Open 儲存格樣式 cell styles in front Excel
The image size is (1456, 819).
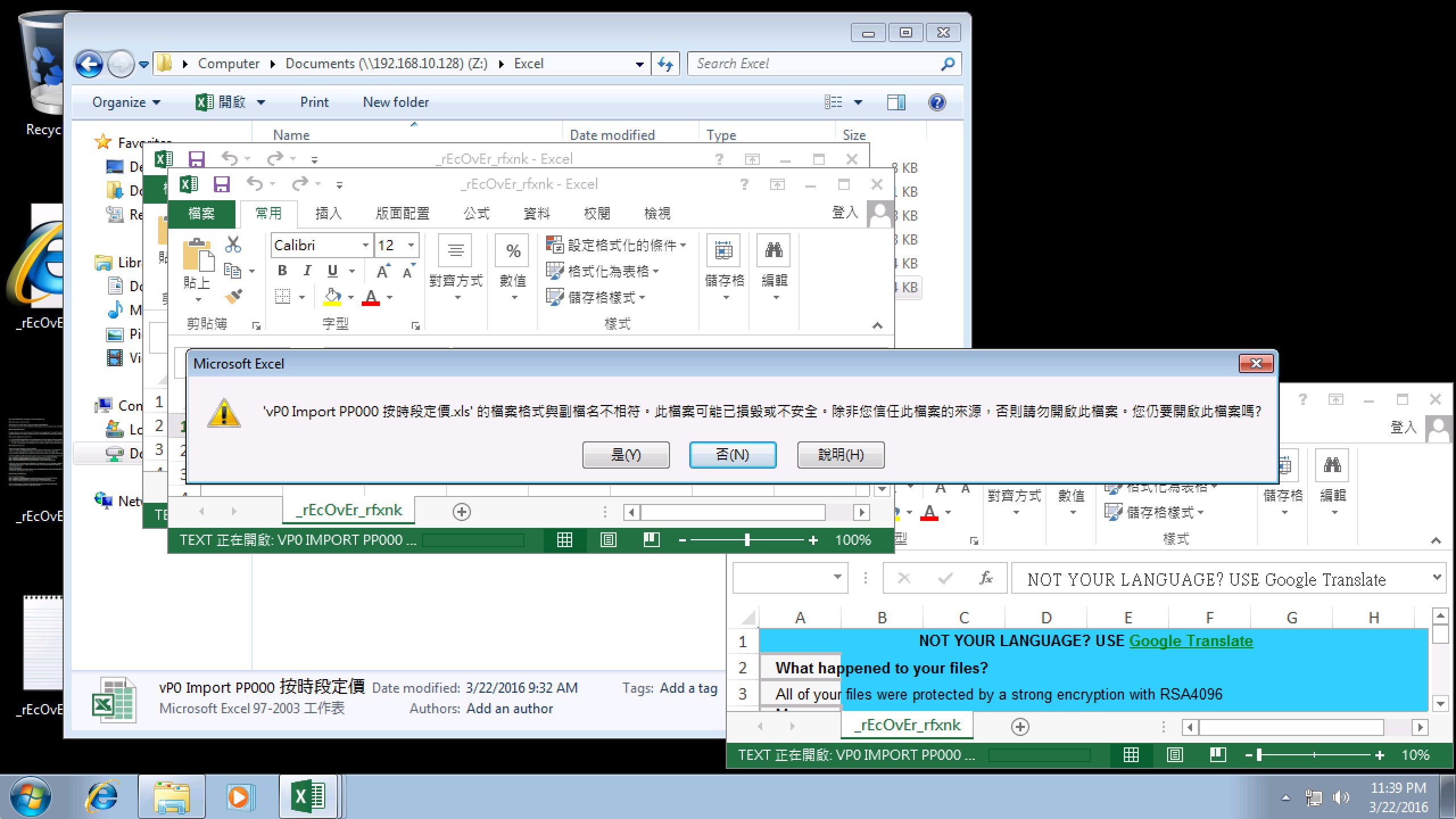(x=595, y=297)
